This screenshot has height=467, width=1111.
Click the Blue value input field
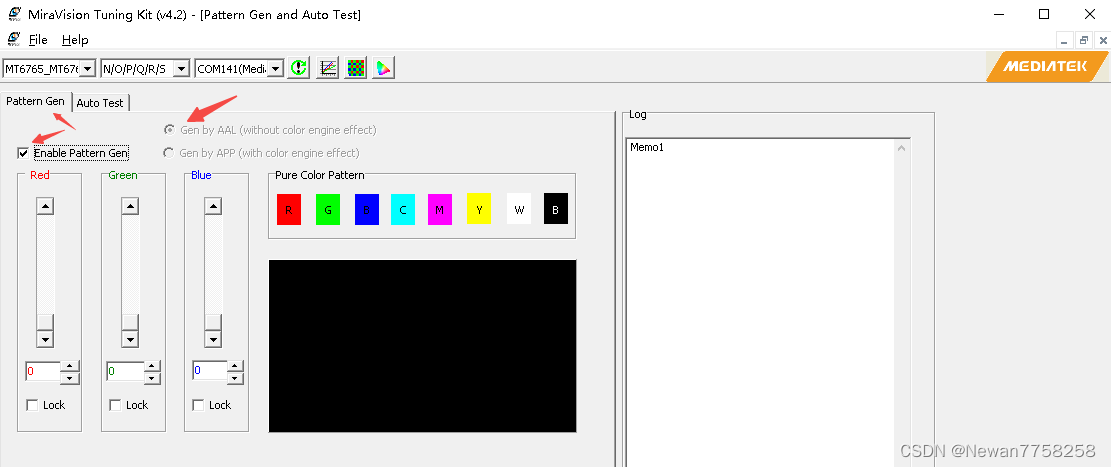click(x=210, y=371)
